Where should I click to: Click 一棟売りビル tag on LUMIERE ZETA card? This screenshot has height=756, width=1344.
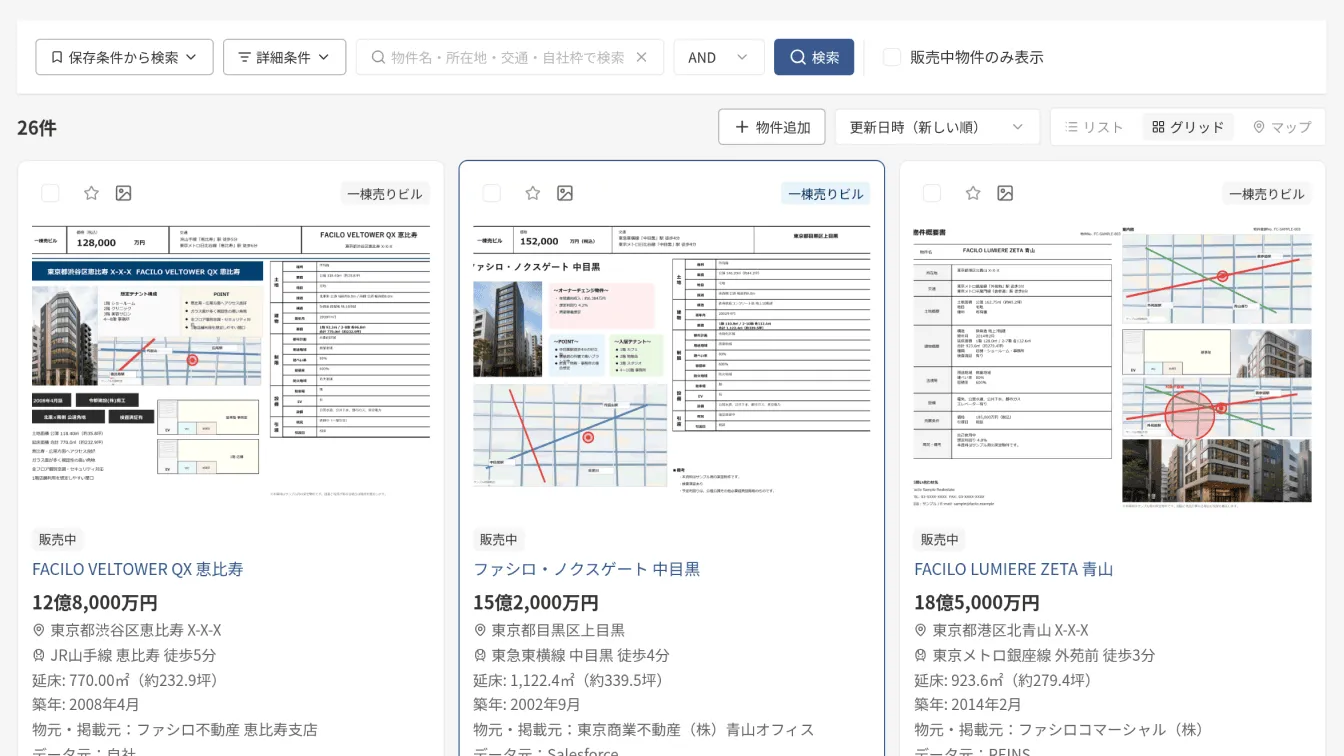tap(1267, 194)
